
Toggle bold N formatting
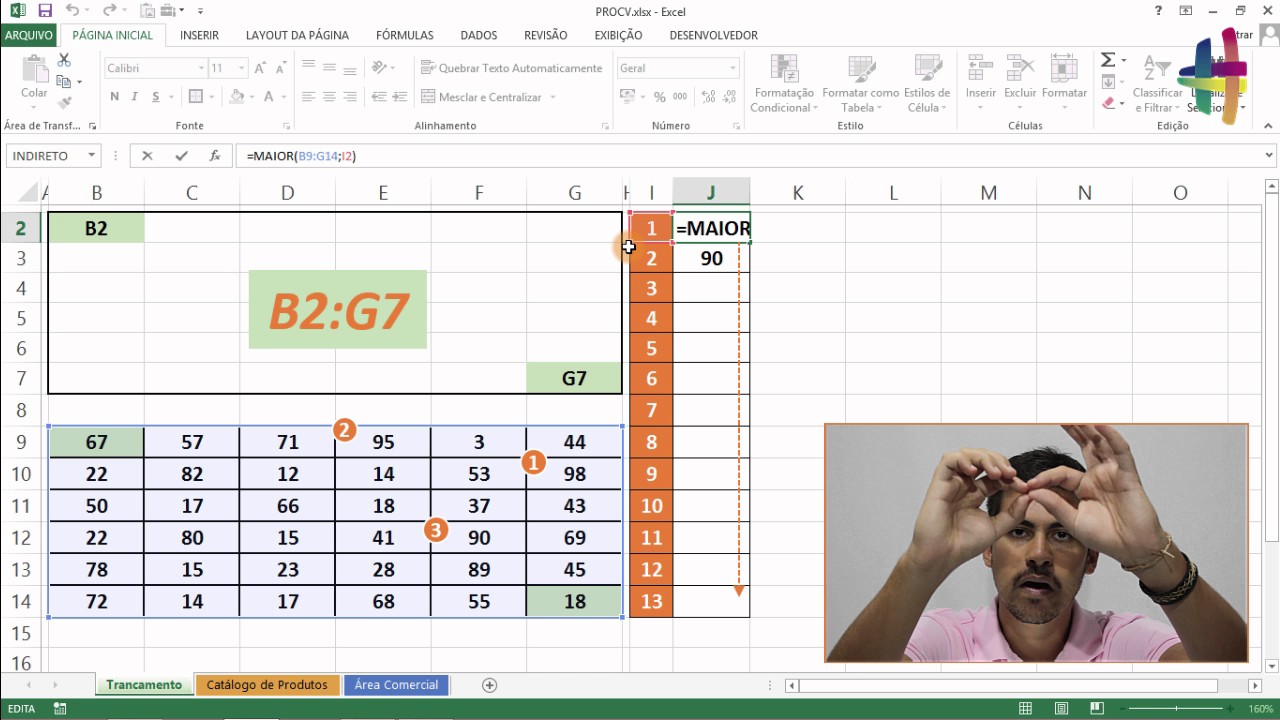click(x=115, y=97)
